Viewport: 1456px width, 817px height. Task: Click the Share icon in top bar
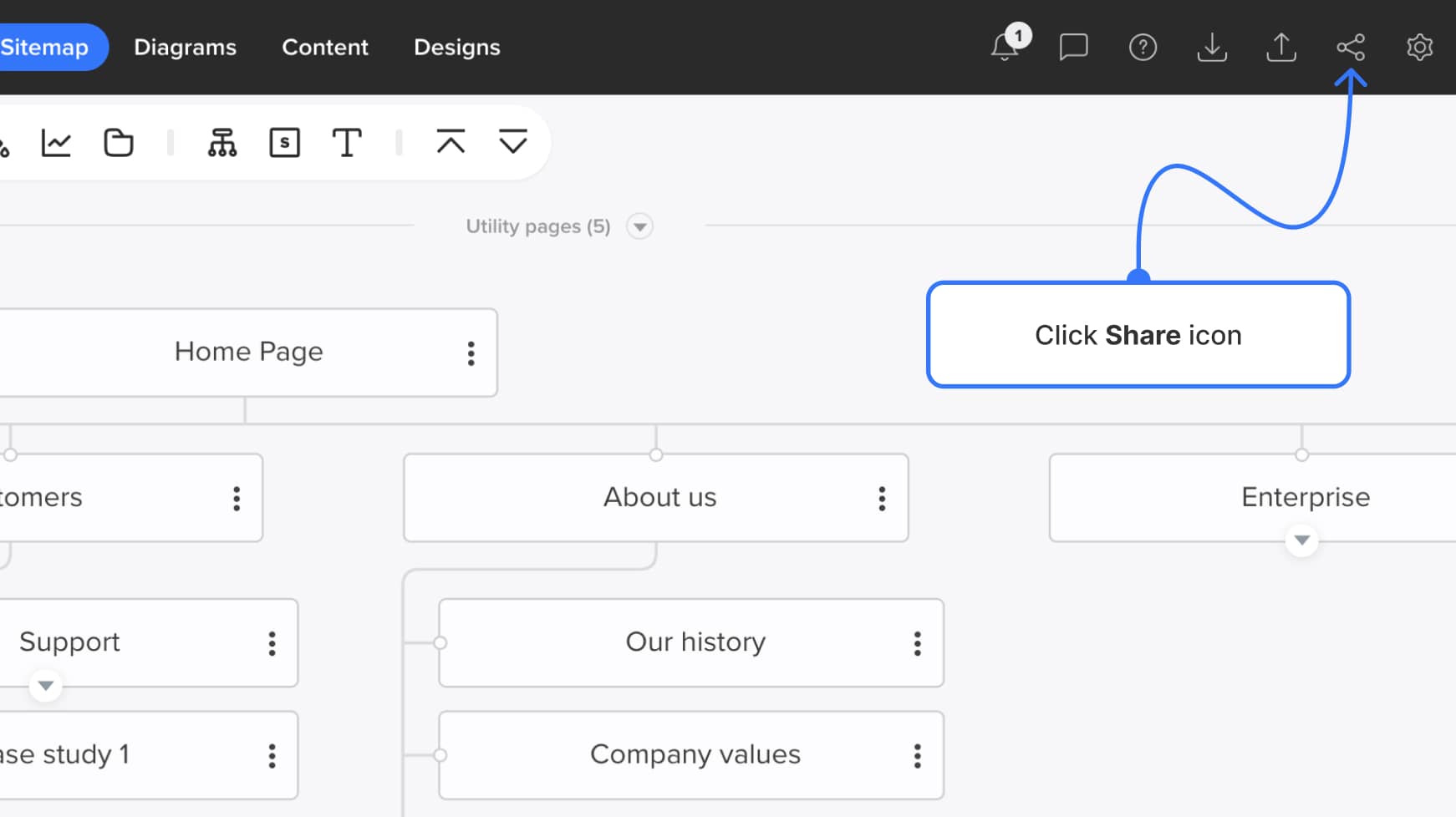coord(1351,47)
